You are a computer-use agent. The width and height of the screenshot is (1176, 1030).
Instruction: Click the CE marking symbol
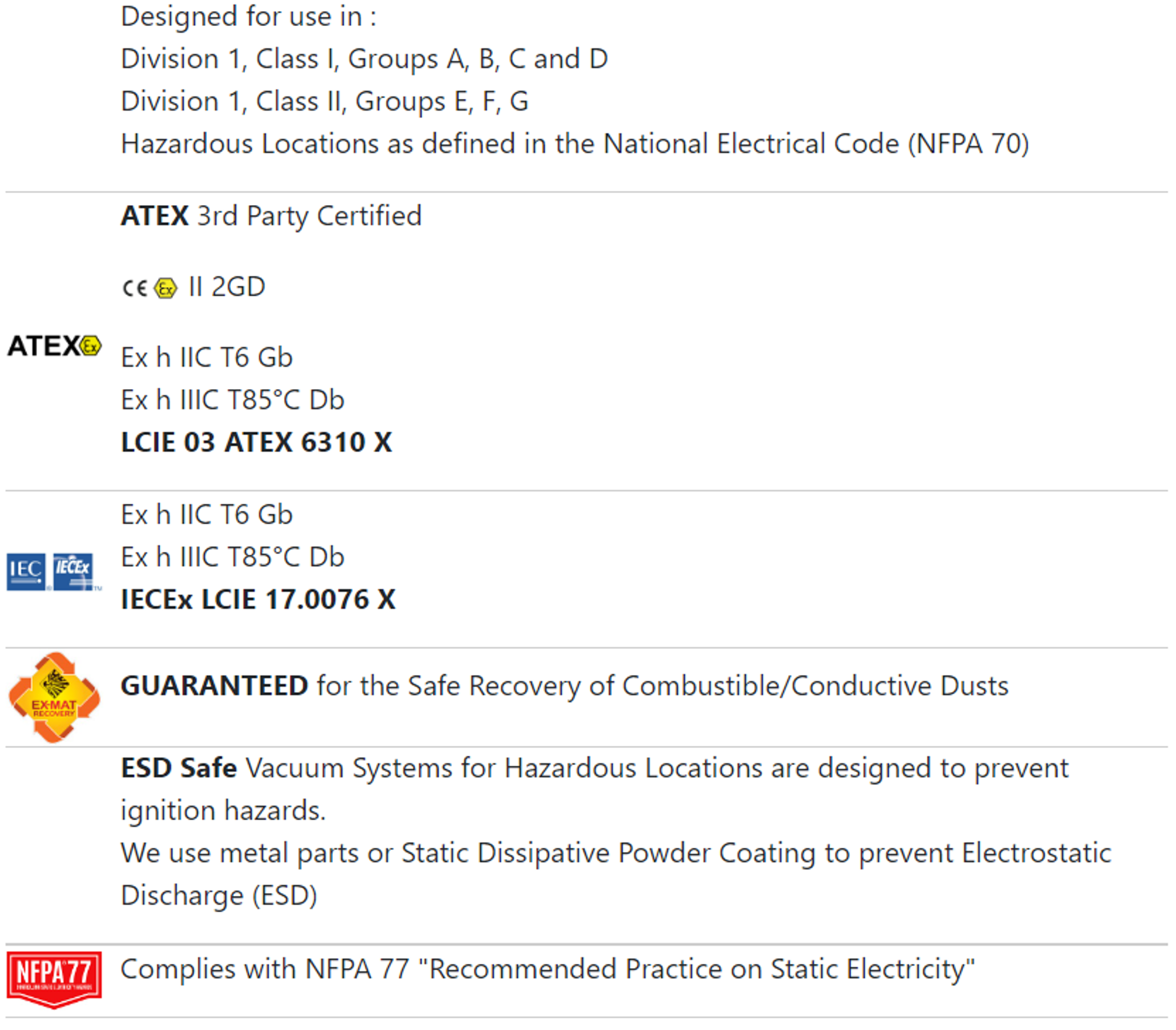(135, 288)
